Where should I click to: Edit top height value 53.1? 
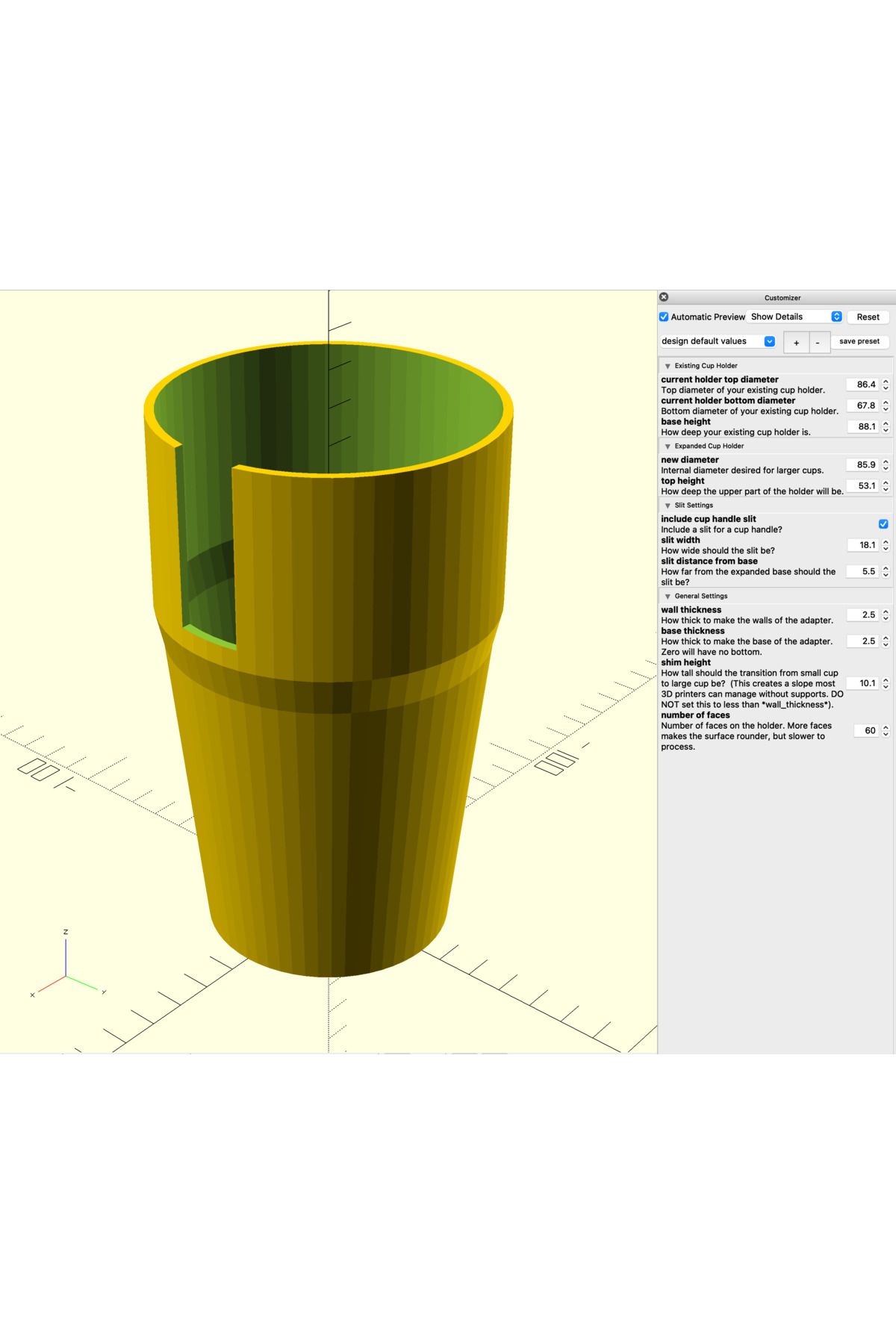click(x=863, y=485)
